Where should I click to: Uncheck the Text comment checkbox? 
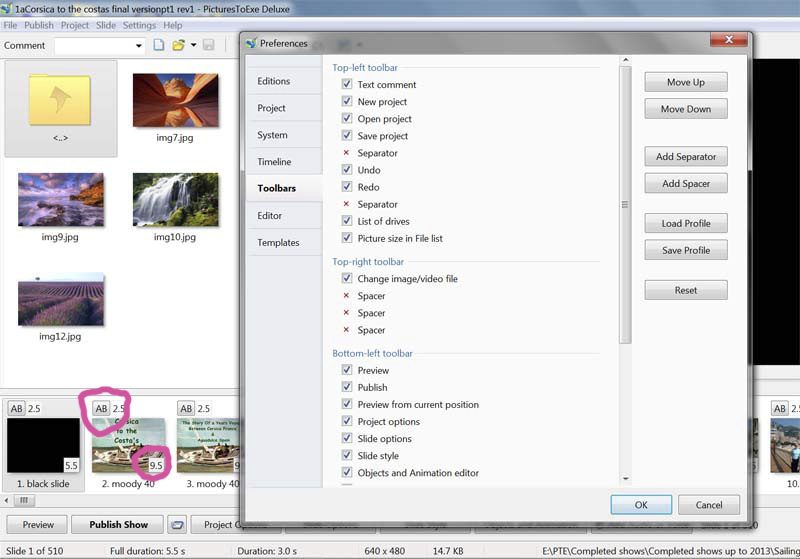[x=347, y=85]
